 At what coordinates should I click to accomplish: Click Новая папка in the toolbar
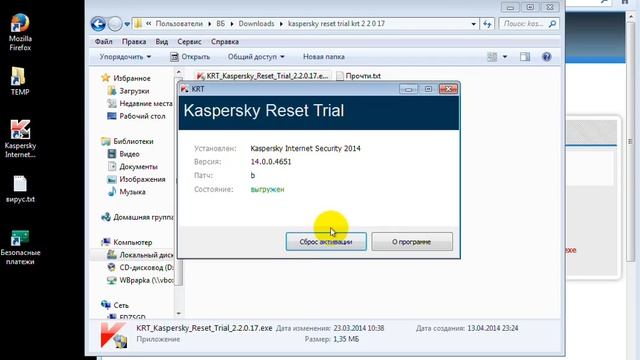click(x=324, y=57)
